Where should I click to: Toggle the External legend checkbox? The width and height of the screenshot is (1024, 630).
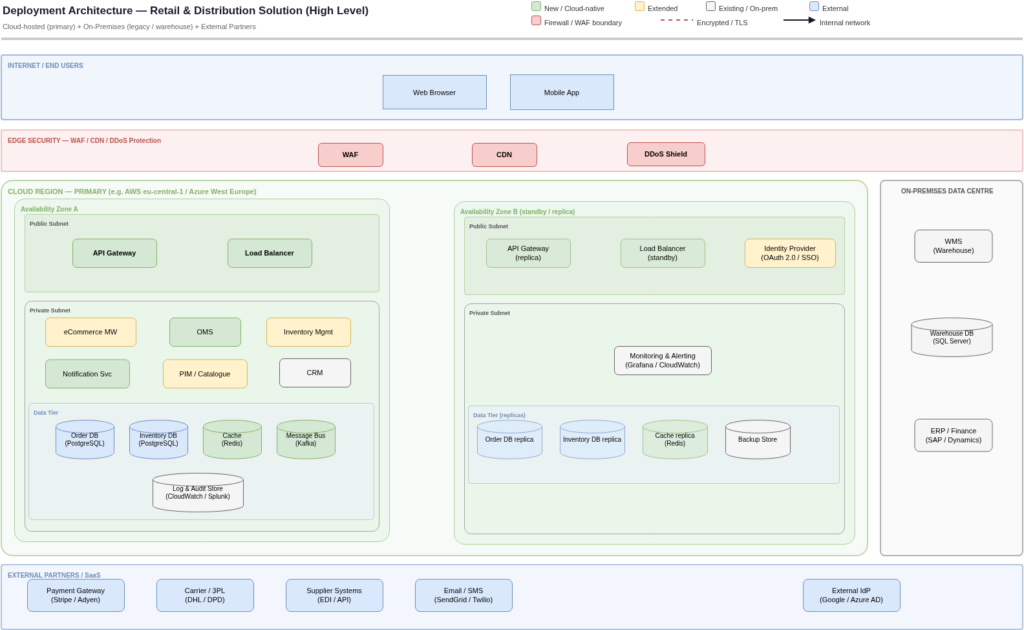(x=812, y=6)
